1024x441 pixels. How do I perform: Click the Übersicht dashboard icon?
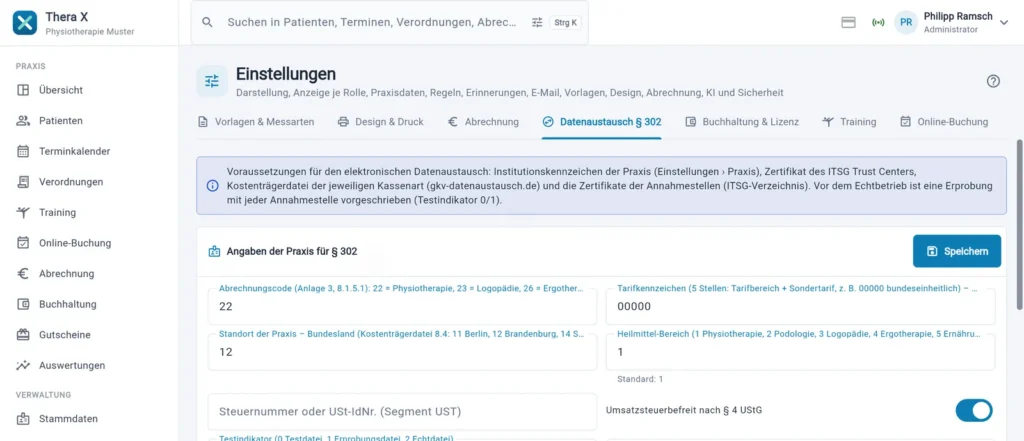[x=24, y=90]
